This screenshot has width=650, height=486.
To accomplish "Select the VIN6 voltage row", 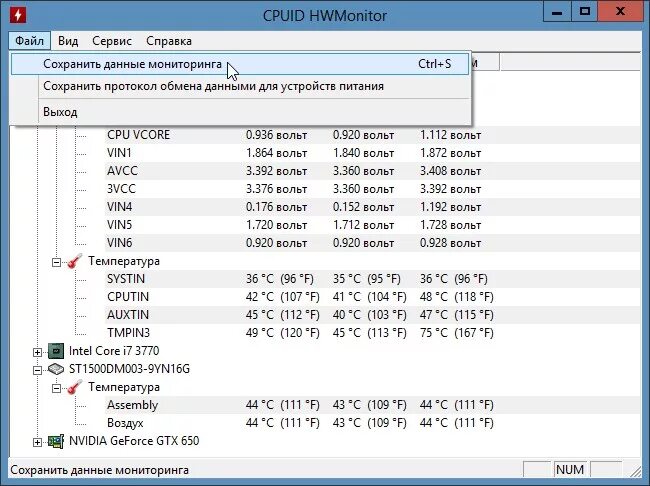I will point(372,243).
